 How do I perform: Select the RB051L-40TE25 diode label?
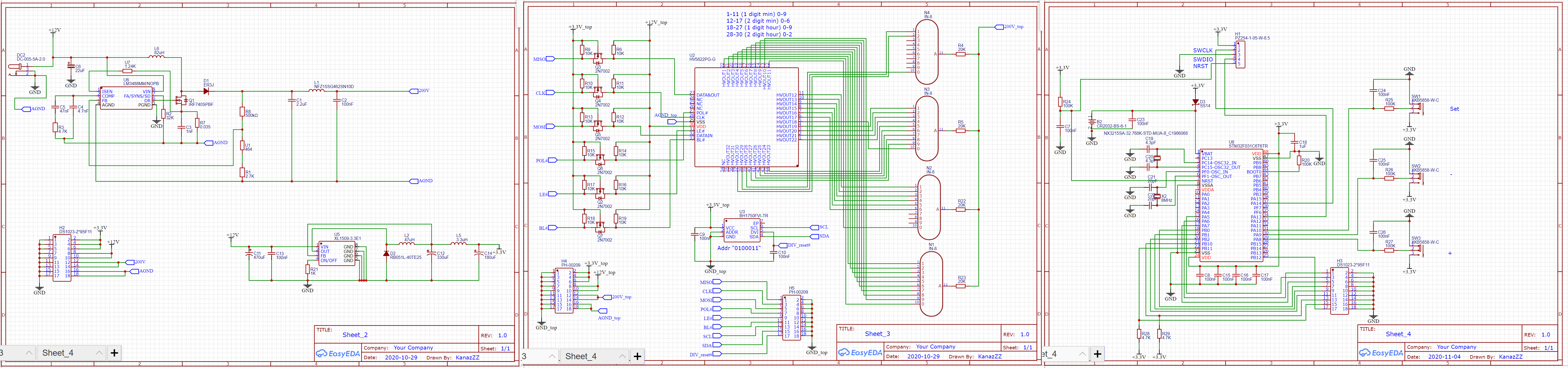tap(405, 257)
